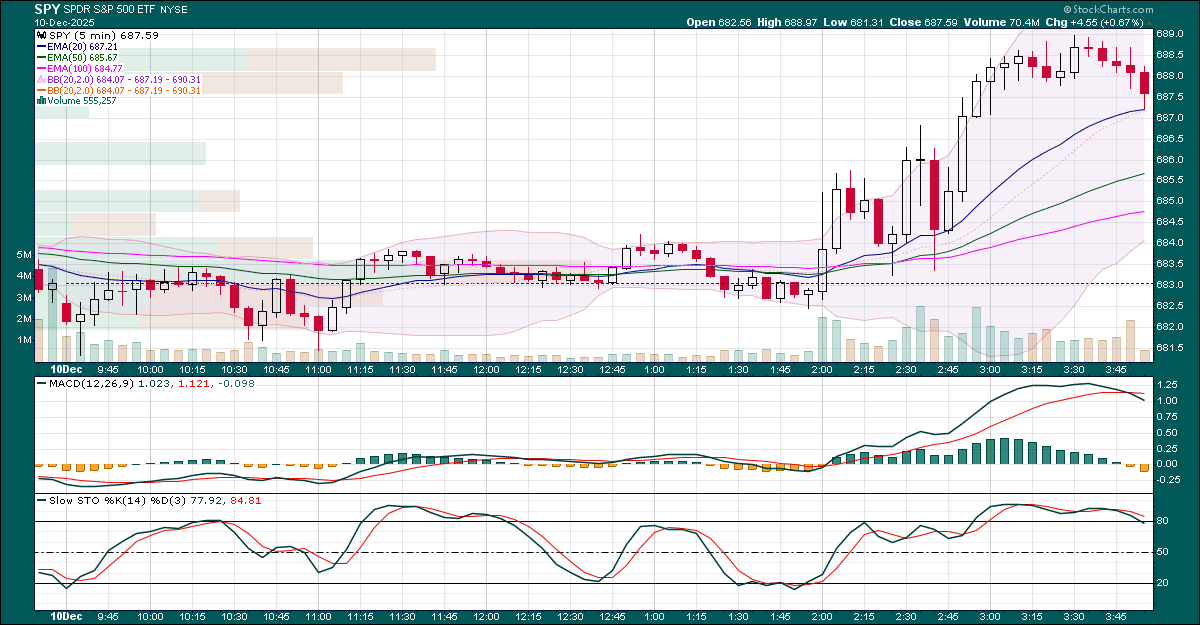Click the 685.0 price axis label
Image resolution: width=1200 pixels, height=625 pixels.
click(1170, 201)
